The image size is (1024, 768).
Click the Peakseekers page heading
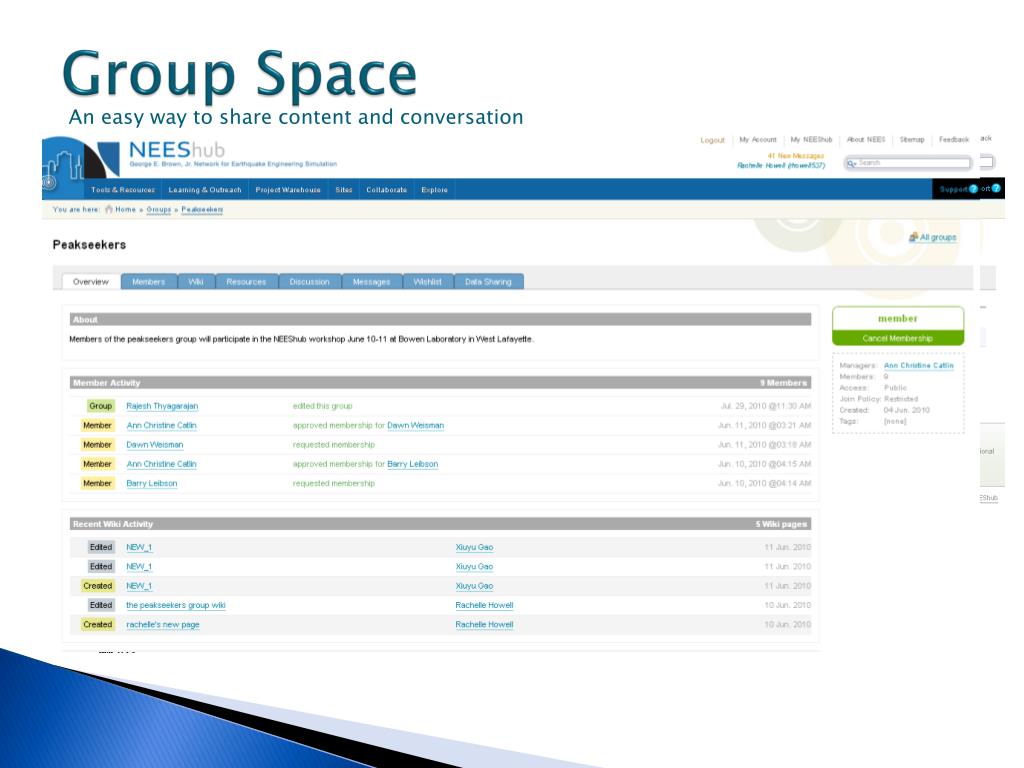coord(89,245)
